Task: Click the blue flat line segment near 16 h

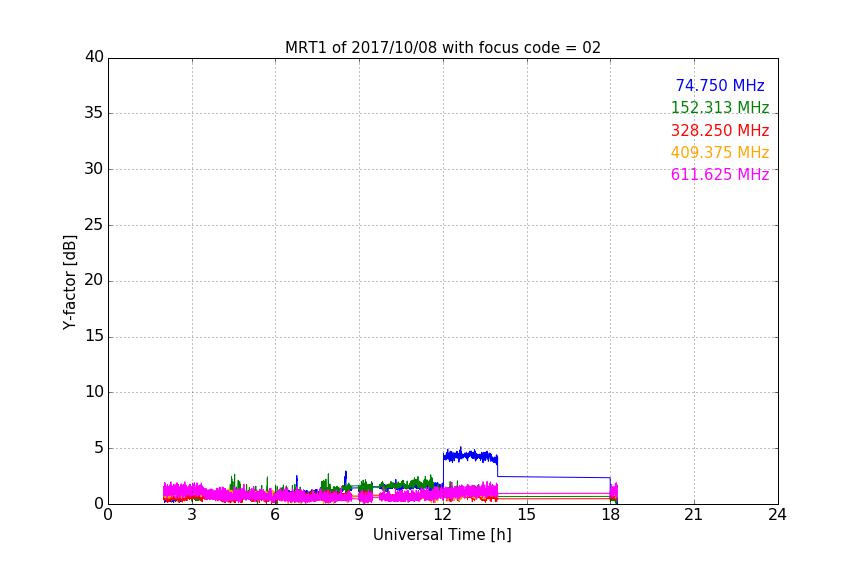Action: [554, 477]
